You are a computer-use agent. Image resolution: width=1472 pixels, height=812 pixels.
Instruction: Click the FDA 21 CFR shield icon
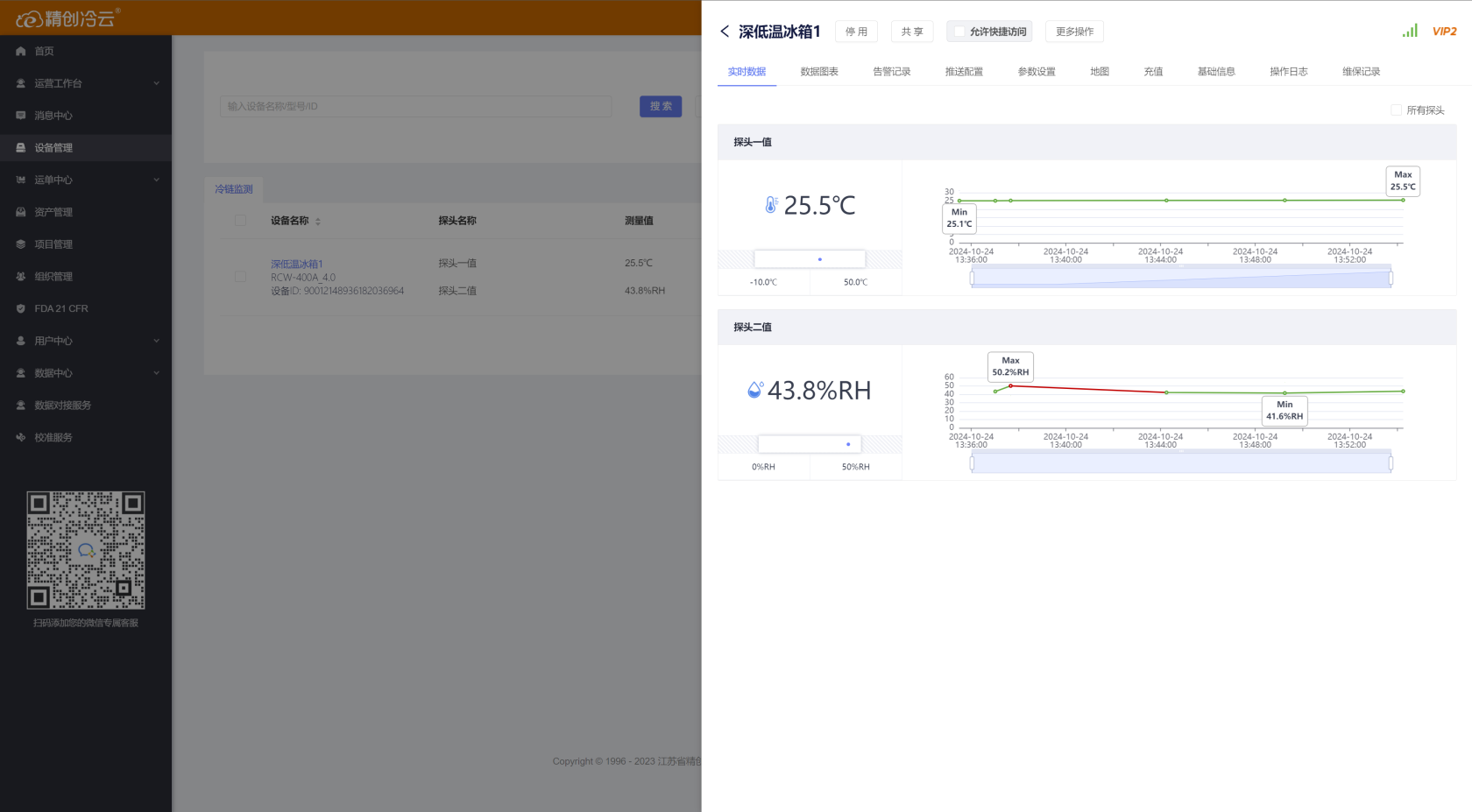21,308
